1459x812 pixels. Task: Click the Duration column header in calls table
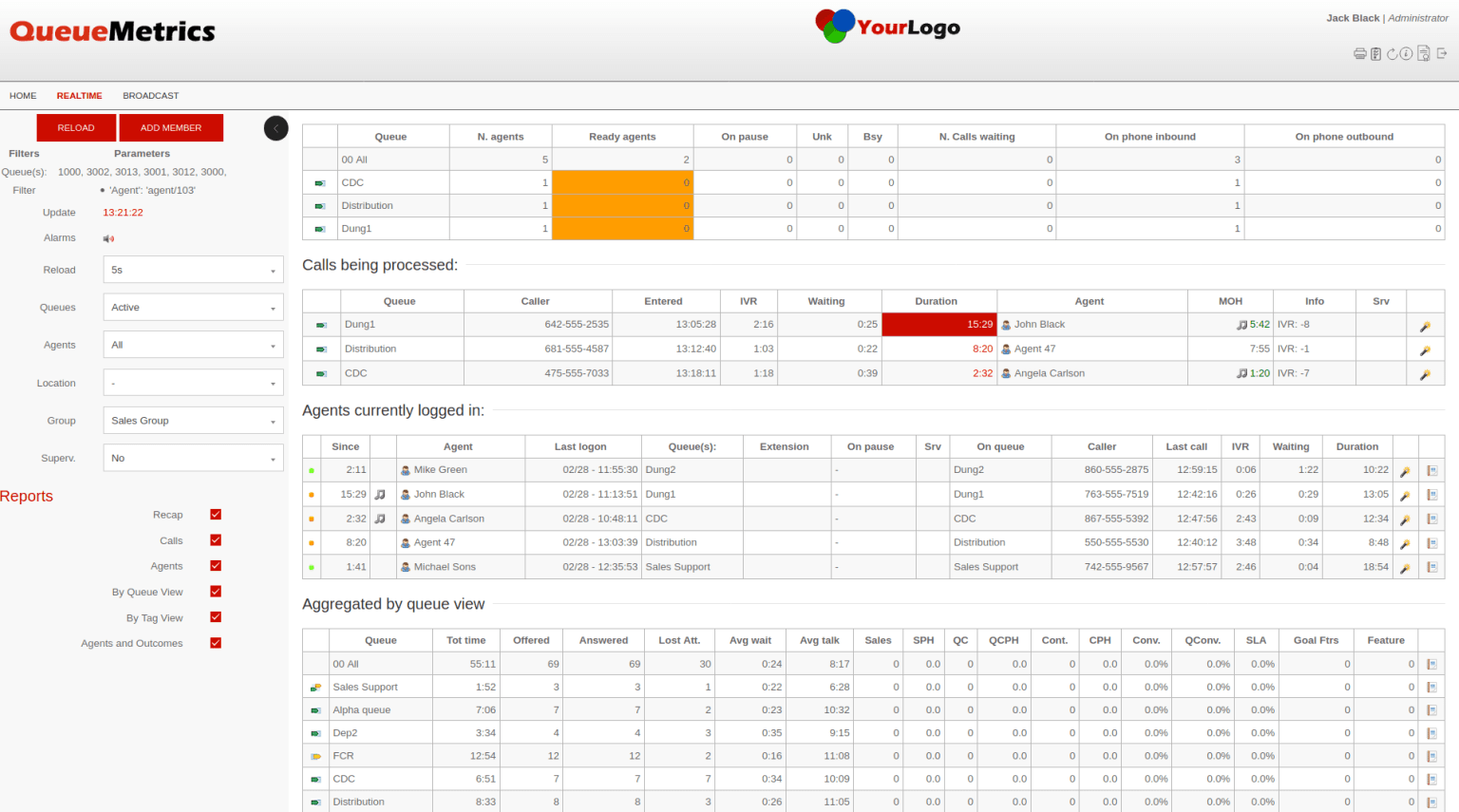pos(936,301)
